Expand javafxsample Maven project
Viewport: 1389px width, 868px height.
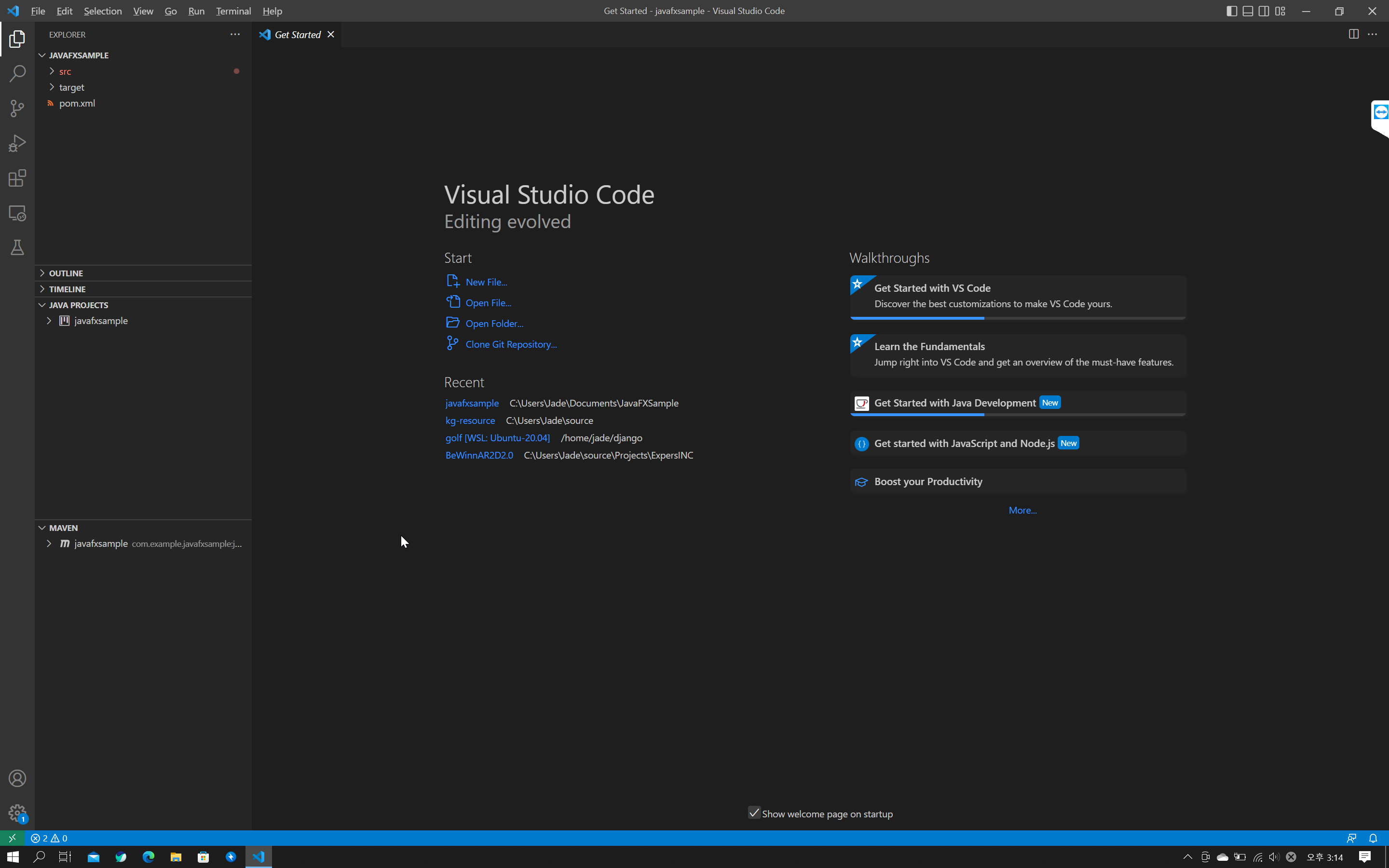(49, 543)
